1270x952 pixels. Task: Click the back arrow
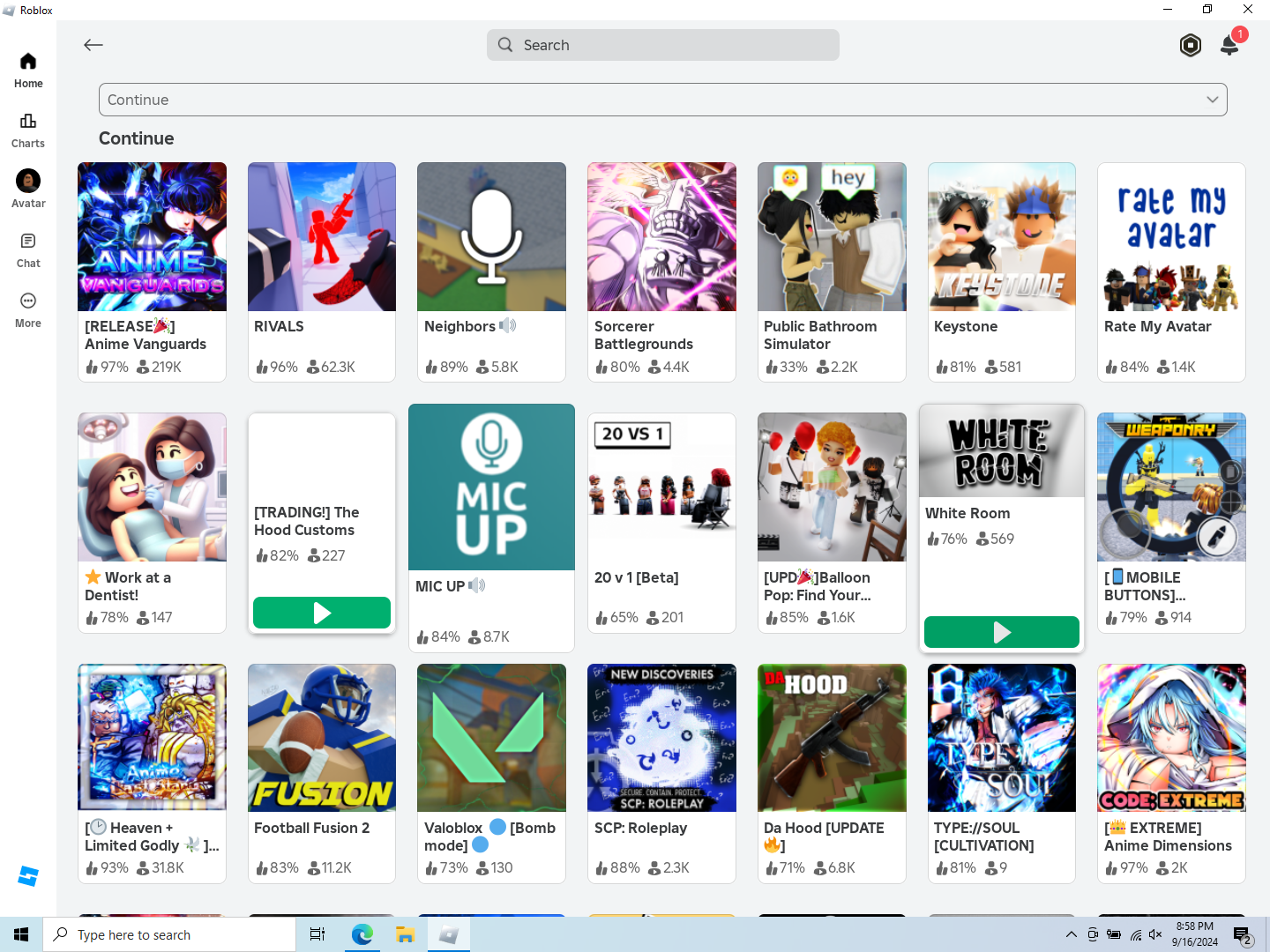point(93,45)
